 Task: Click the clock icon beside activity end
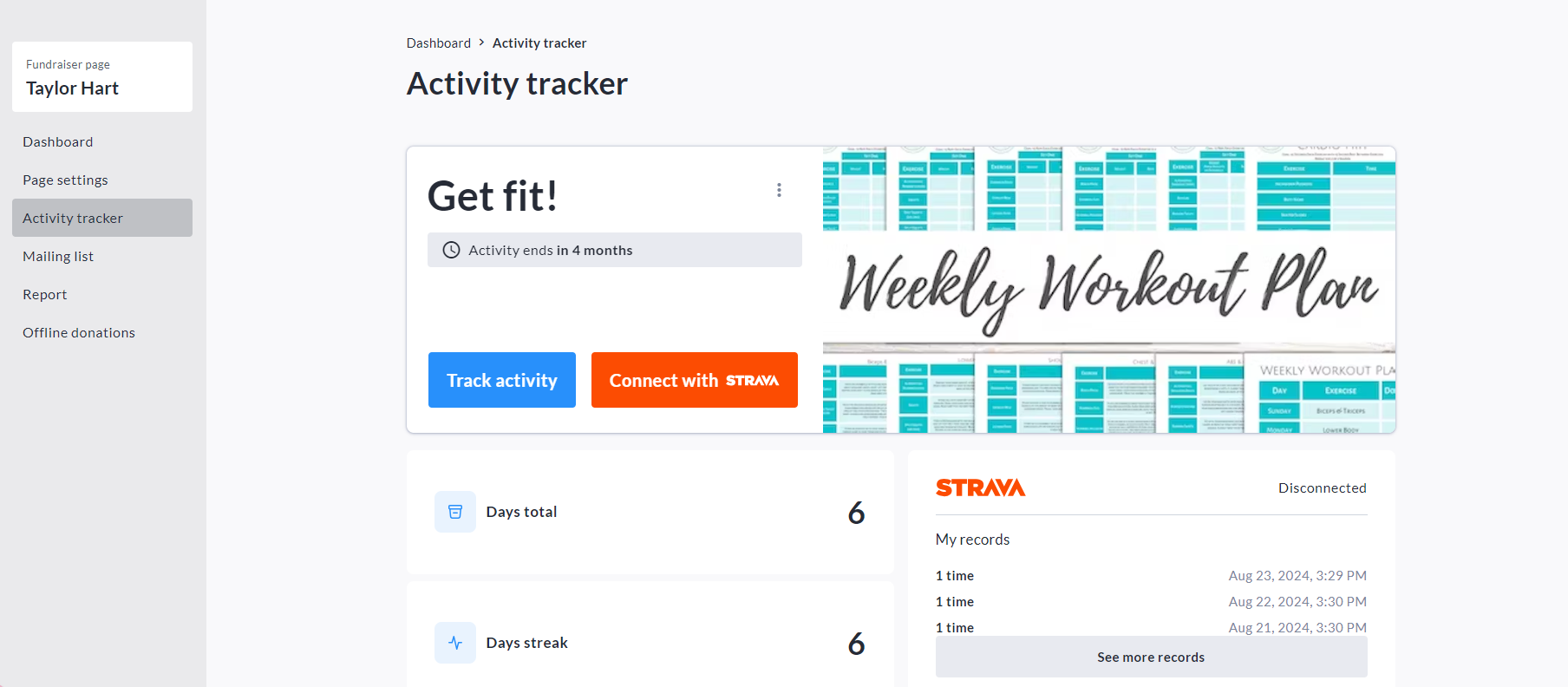(x=451, y=250)
